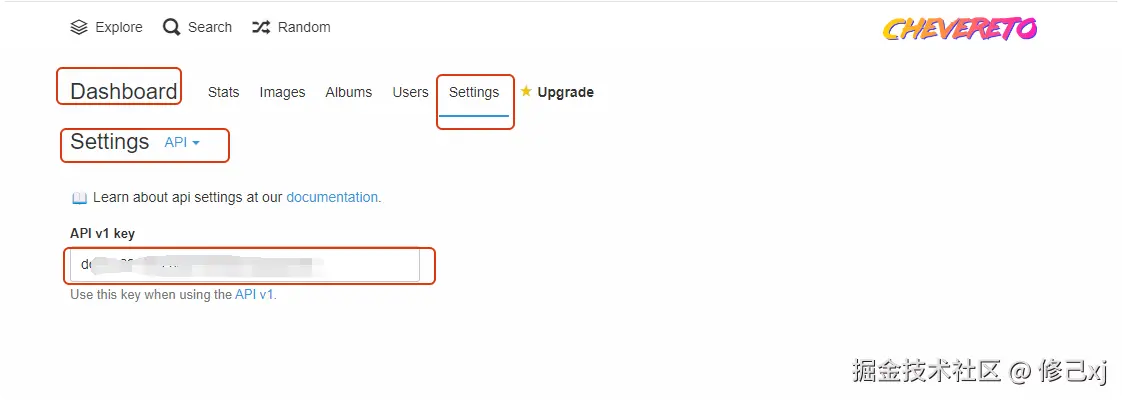Switch to the Images tab
Viewport: 1122px width, 400px height.
point(282,92)
